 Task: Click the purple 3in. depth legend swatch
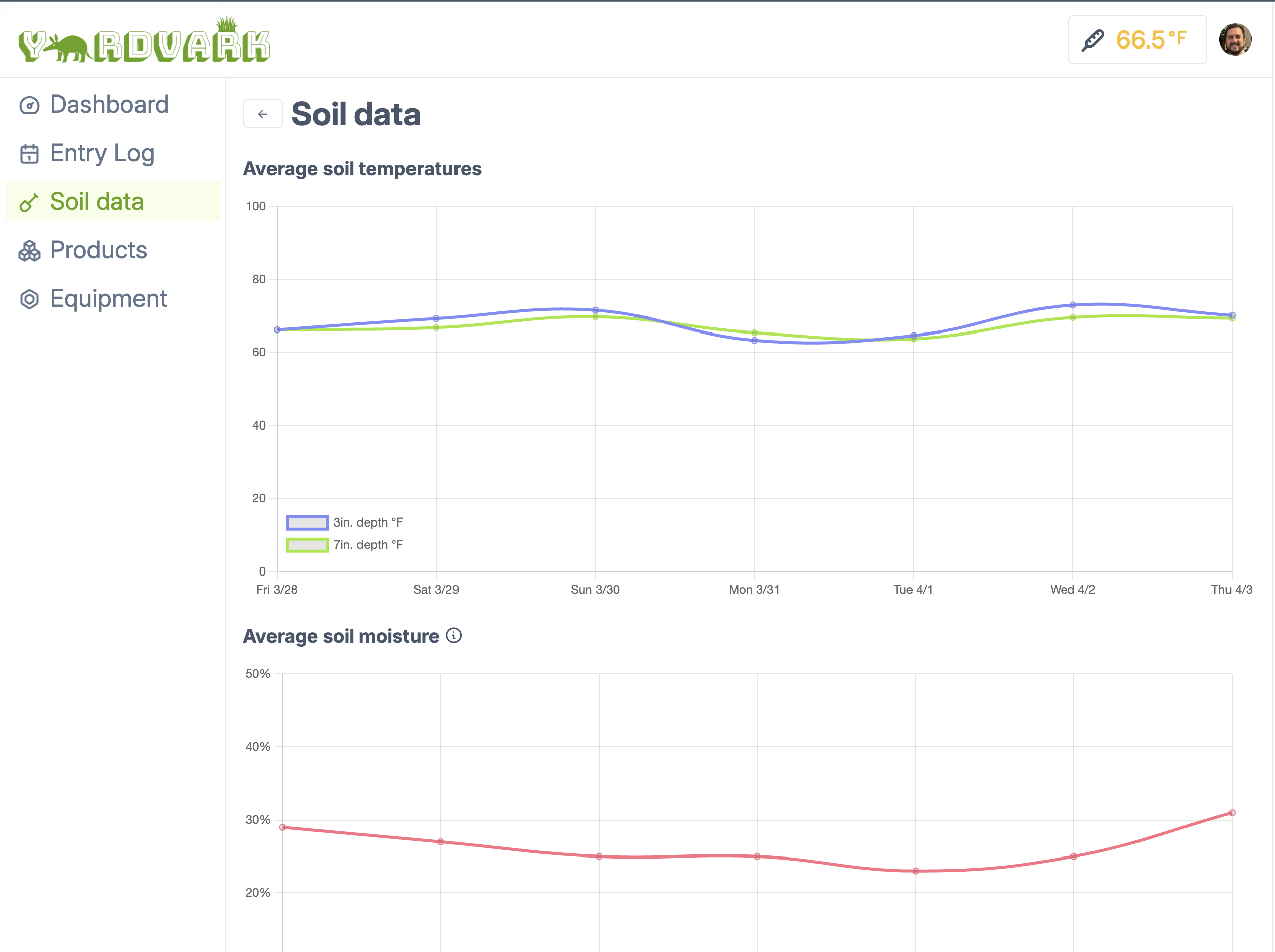307,522
